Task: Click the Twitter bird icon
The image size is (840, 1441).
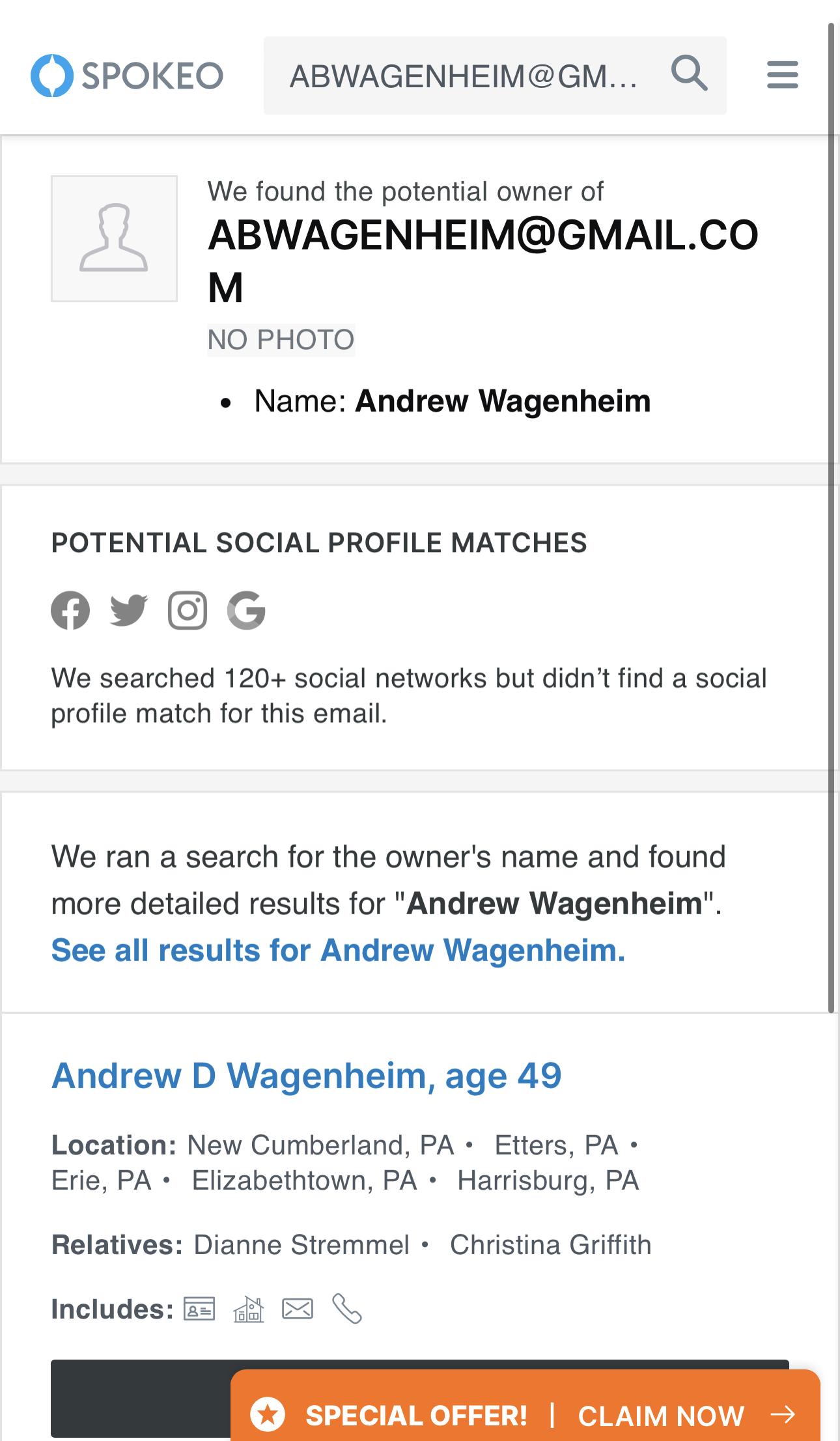Action: click(x=128, y=611)
